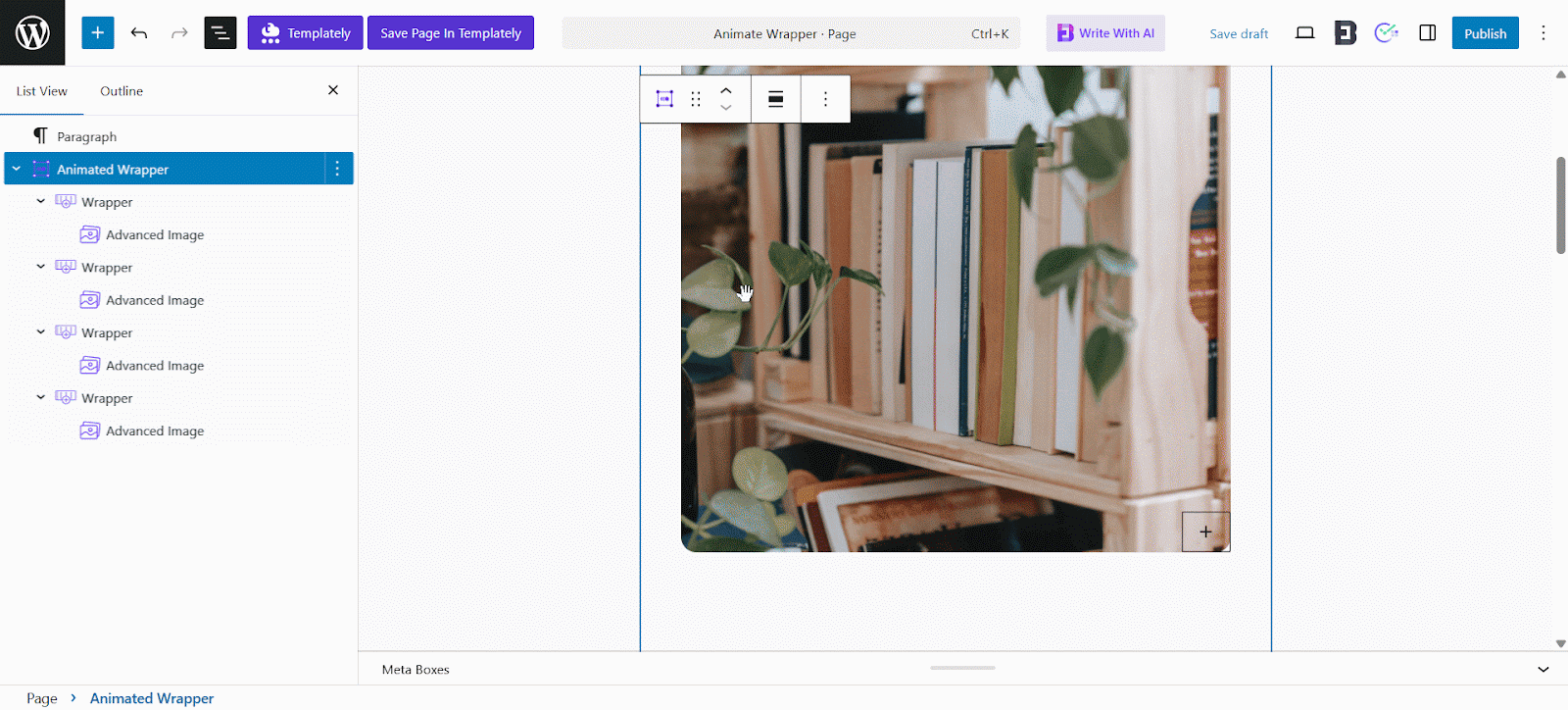Open the Templately library button
1568x710 pixels.
click(x=305, y=32)
